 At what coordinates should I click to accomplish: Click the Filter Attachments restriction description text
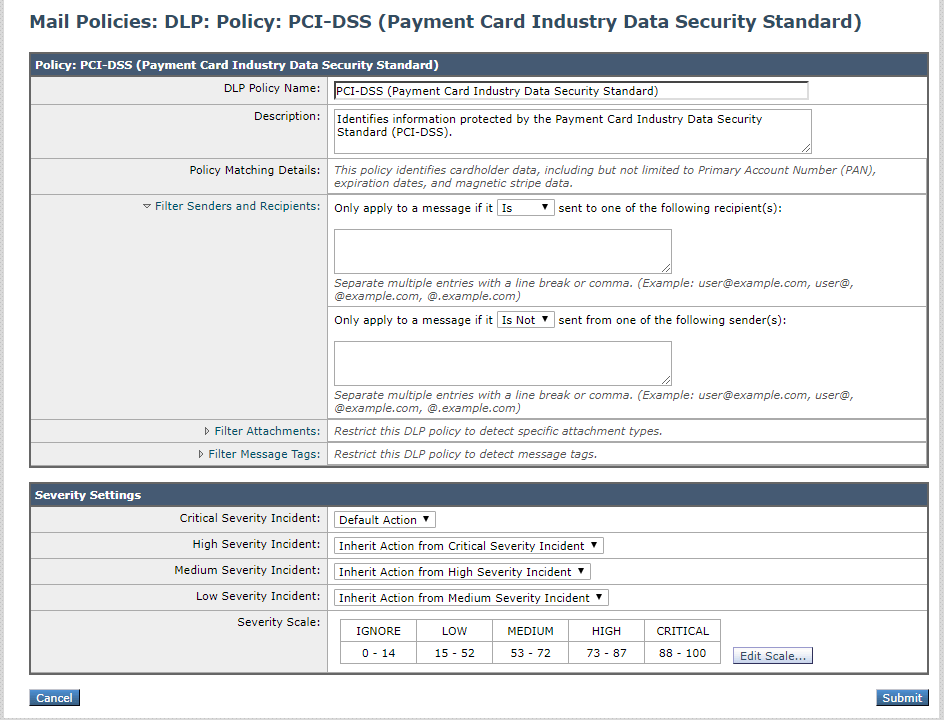point(498,431)
